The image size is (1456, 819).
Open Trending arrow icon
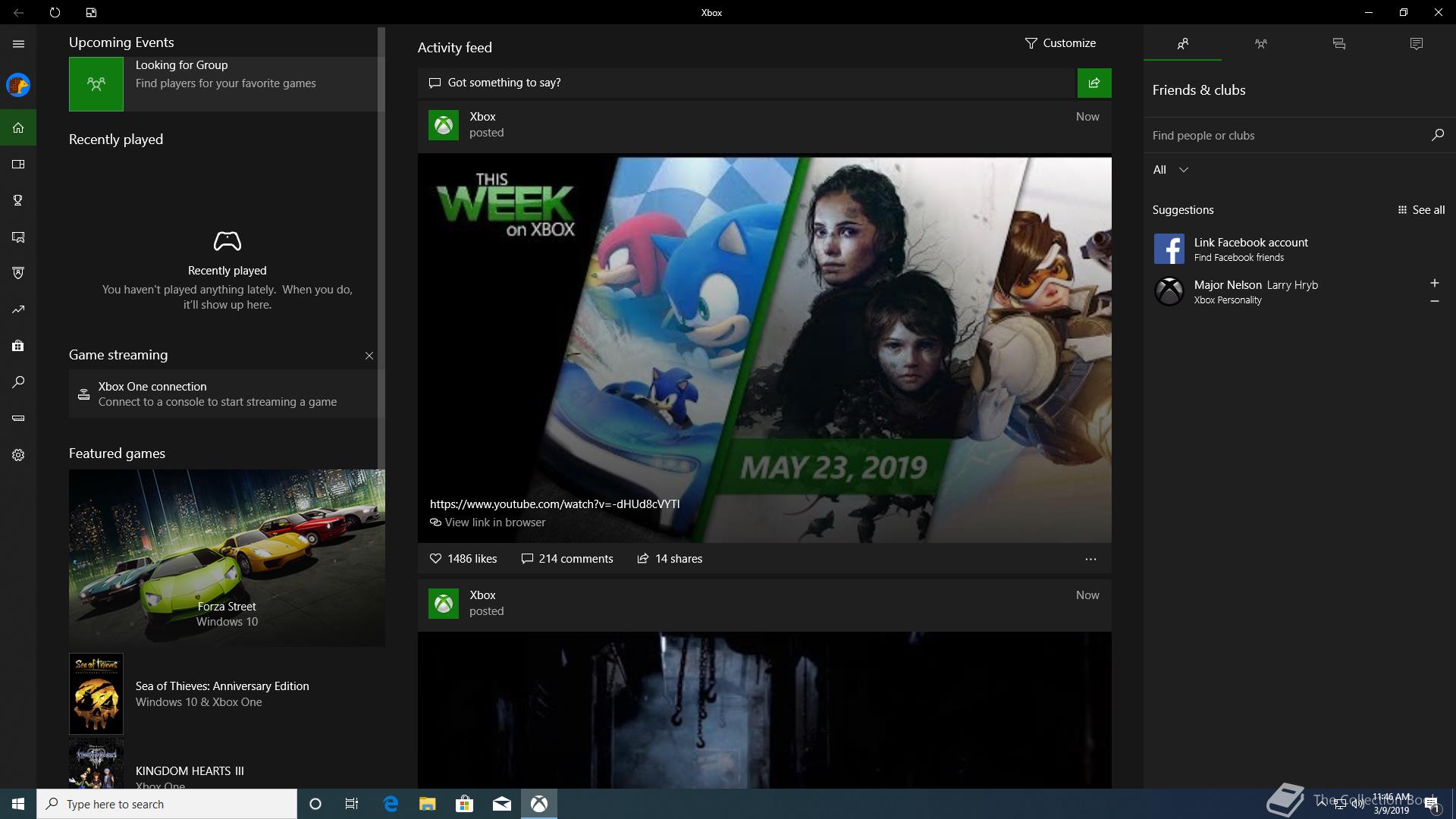pos(18,309)
